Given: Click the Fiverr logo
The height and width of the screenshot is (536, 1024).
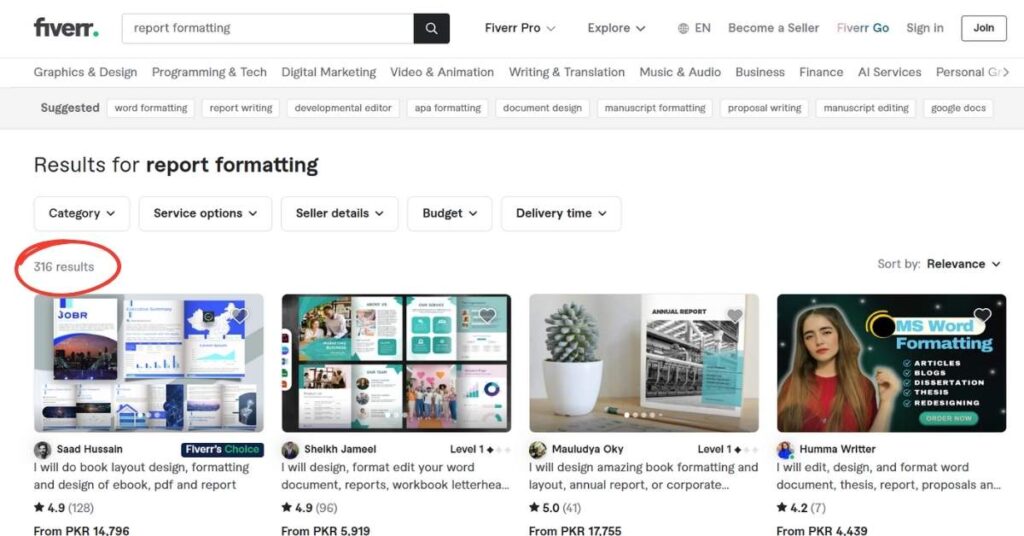Looking at the screenshot, I should [66, 28].
